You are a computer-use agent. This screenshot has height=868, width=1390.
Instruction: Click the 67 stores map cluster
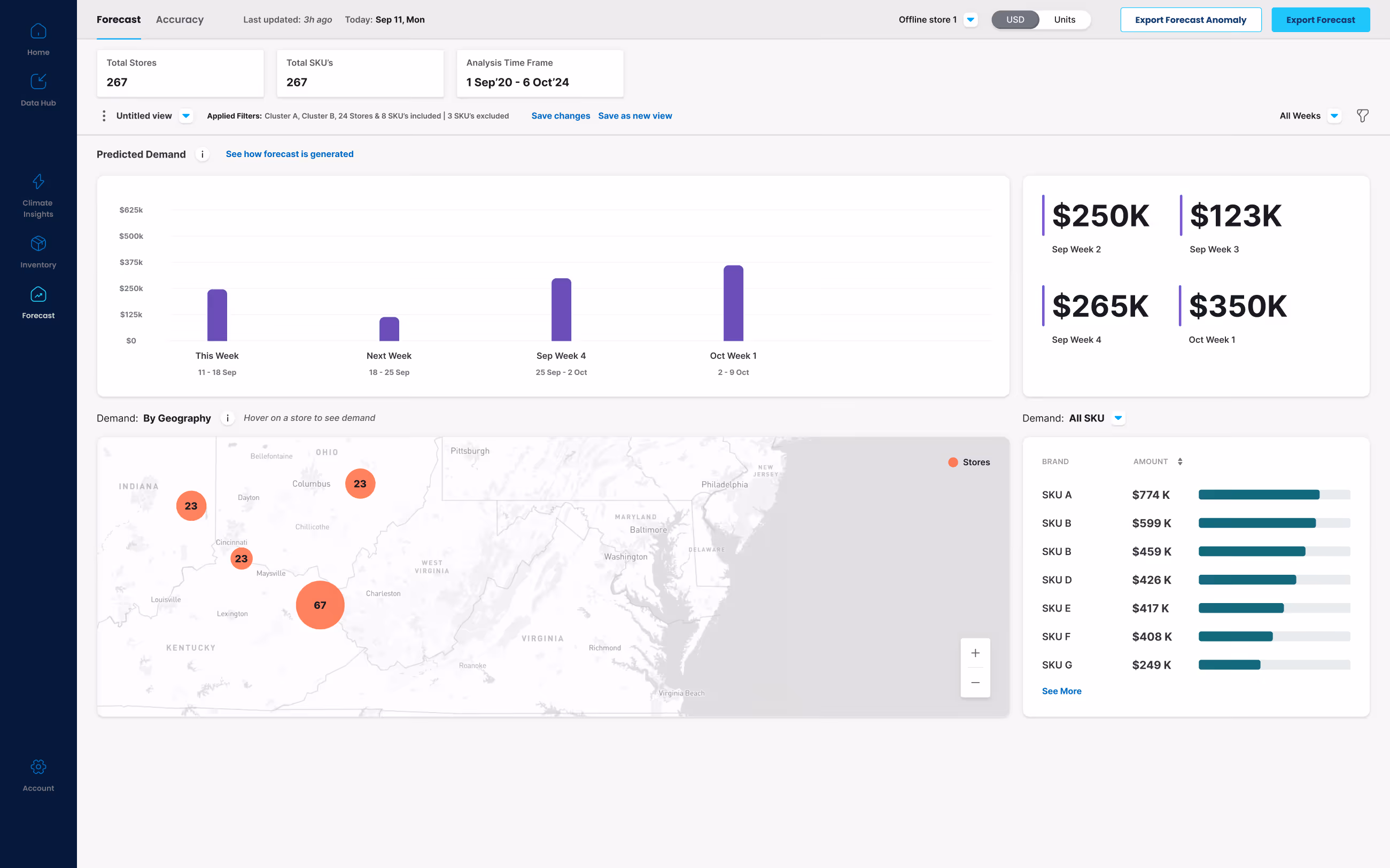320,605
